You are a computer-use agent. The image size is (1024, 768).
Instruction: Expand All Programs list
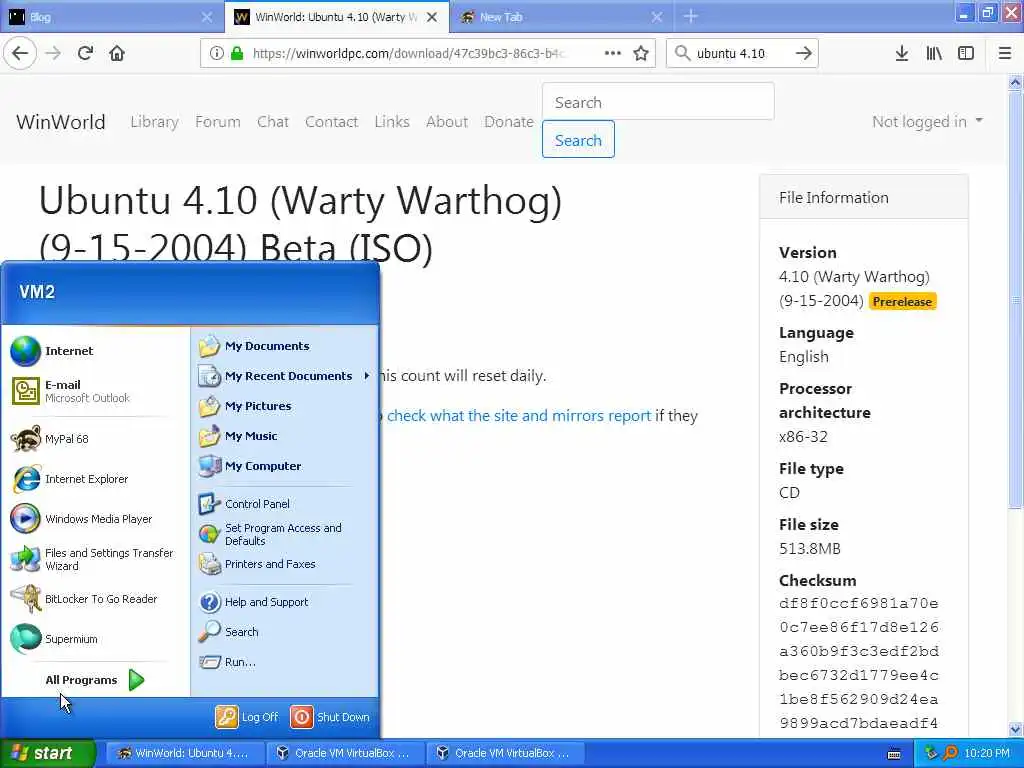coord(95,680)
